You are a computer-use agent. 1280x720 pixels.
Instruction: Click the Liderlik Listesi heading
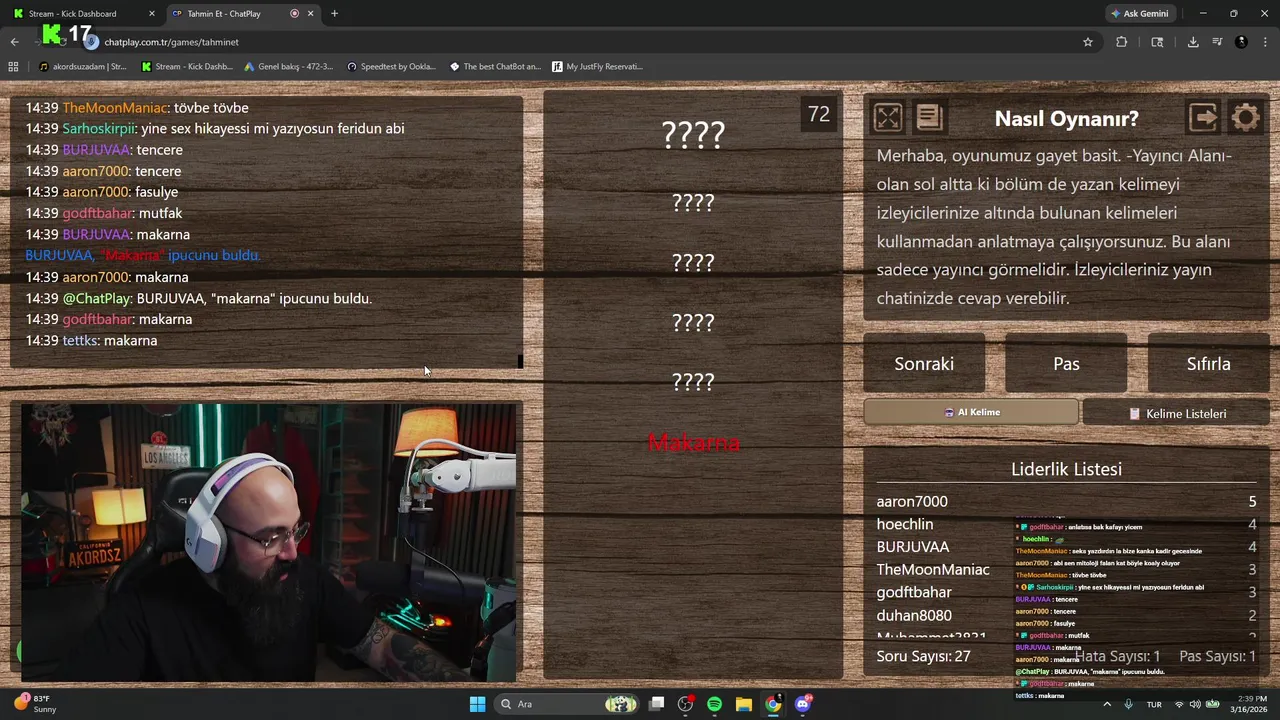1066,469
